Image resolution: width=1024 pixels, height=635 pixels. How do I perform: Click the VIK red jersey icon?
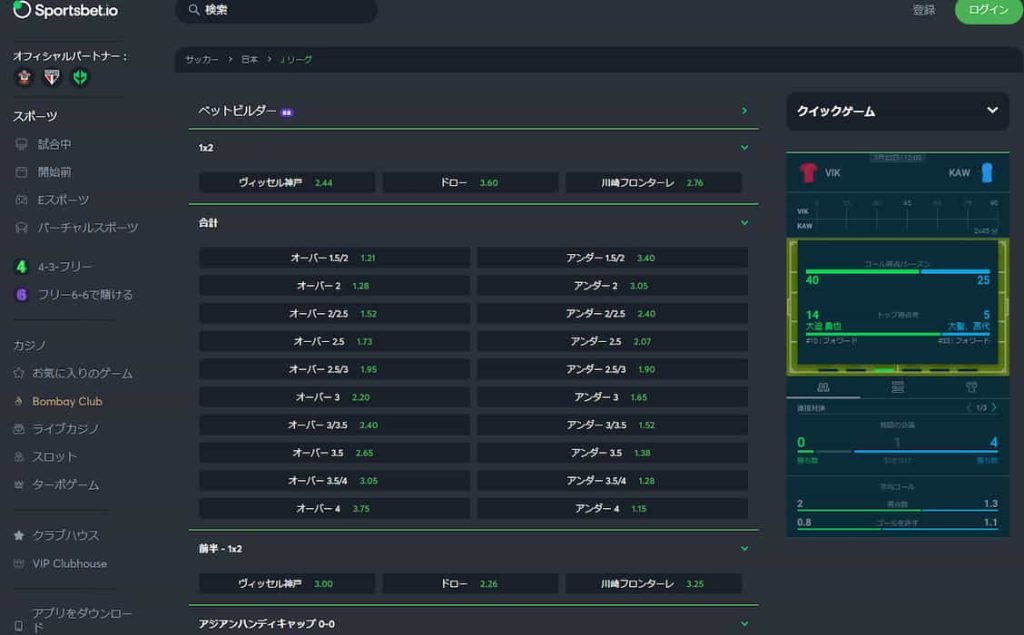click(808, 172)
